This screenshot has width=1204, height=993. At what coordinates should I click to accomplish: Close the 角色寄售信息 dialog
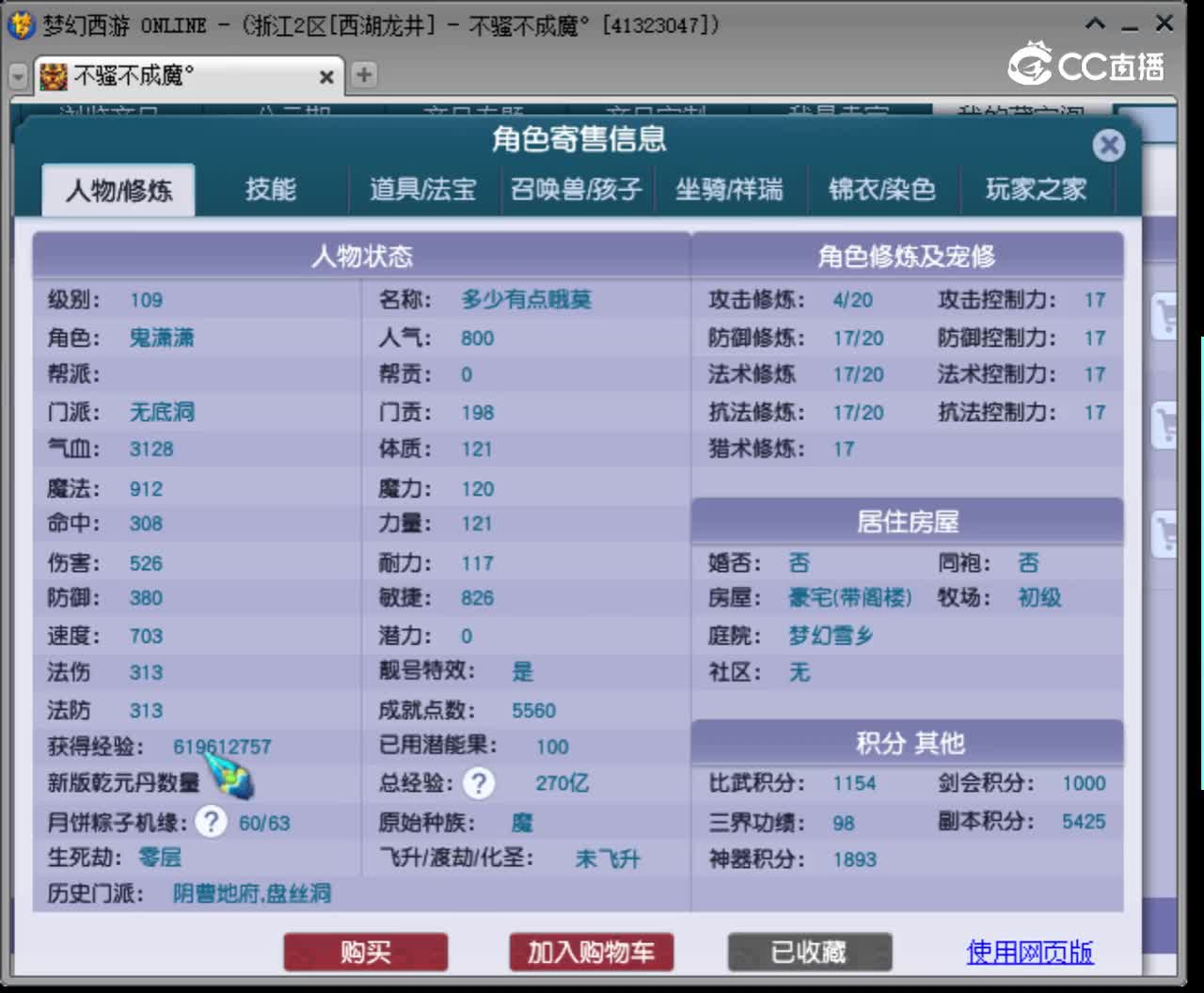1109,146
